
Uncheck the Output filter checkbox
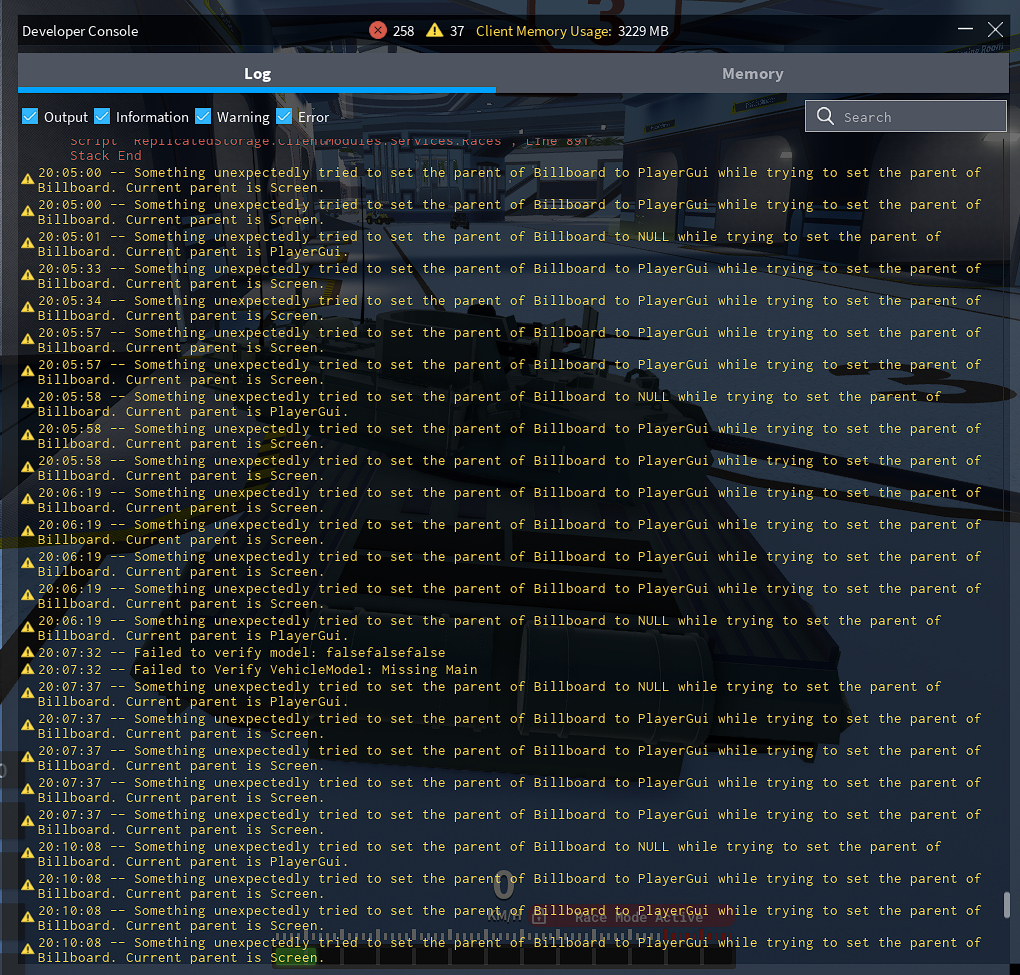tap(30, 117)
